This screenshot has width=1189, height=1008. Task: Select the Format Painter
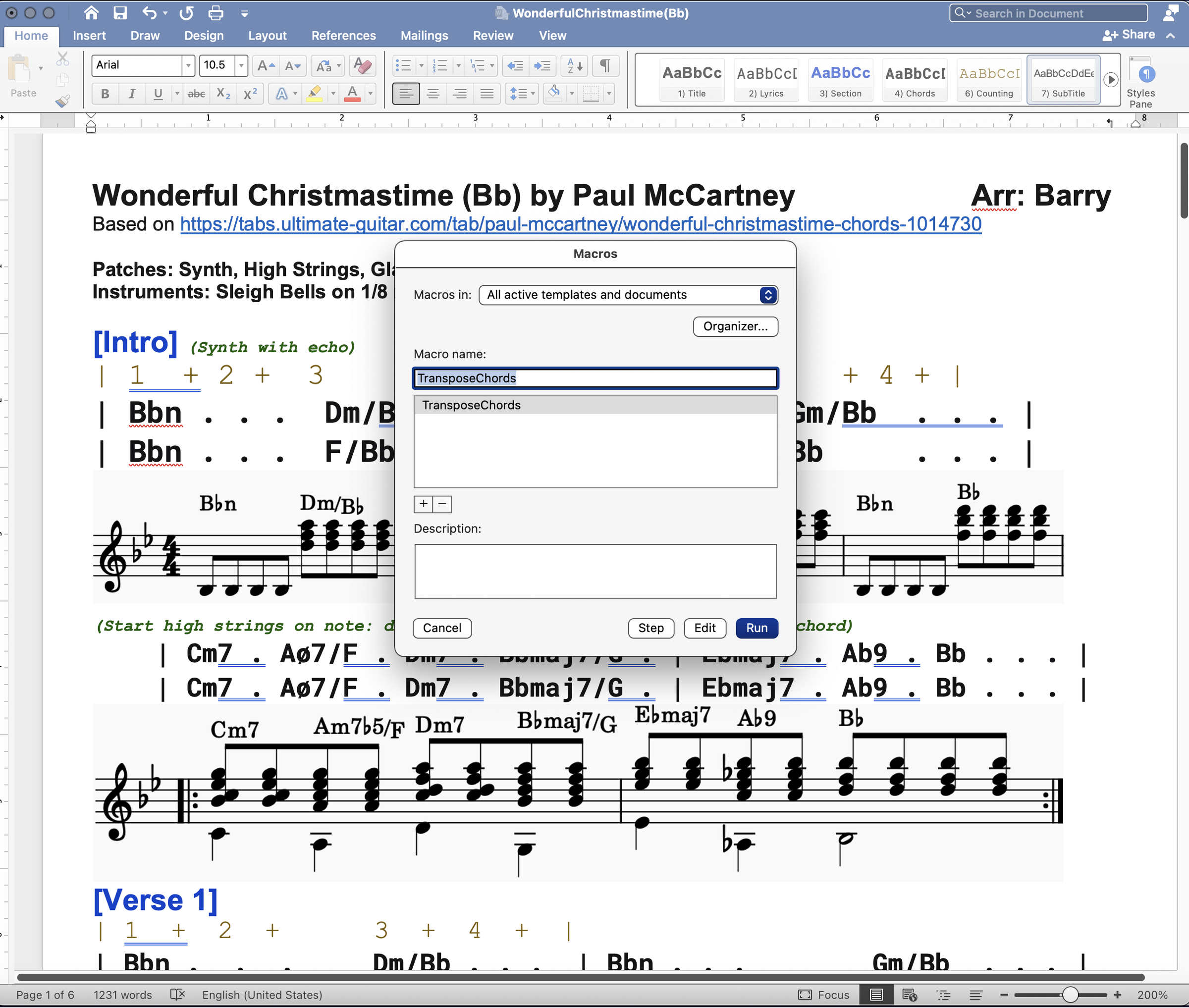pos(62,101)
